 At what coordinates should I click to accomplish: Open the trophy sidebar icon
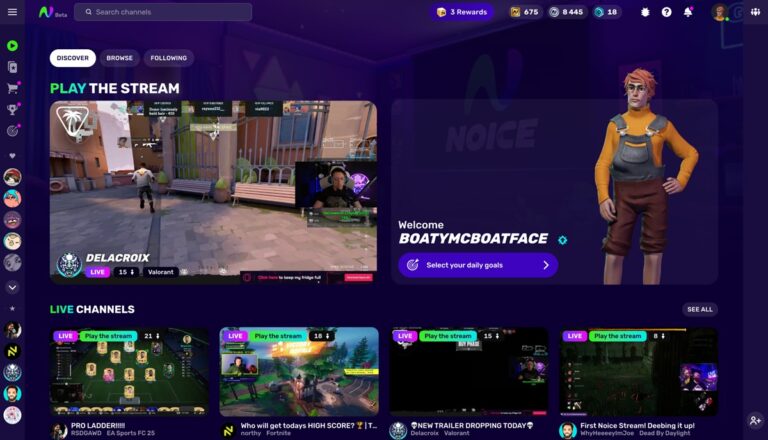pyautogui.click(x=12, y=109)
